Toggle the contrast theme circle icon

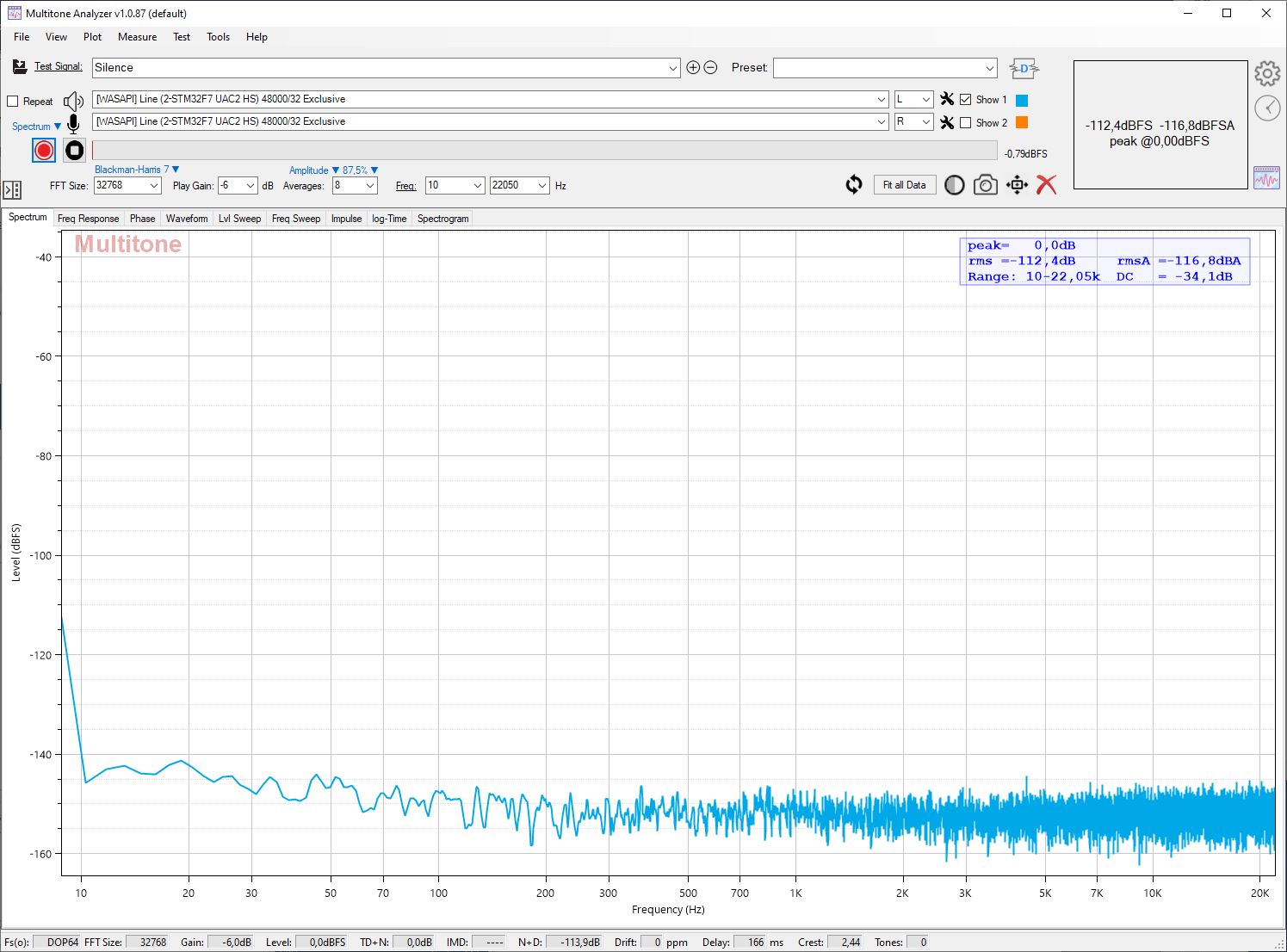click(955, 185)
